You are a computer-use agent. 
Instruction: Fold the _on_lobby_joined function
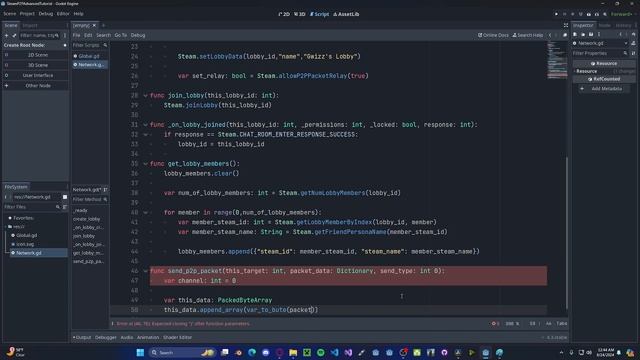(x=145, y=125)
